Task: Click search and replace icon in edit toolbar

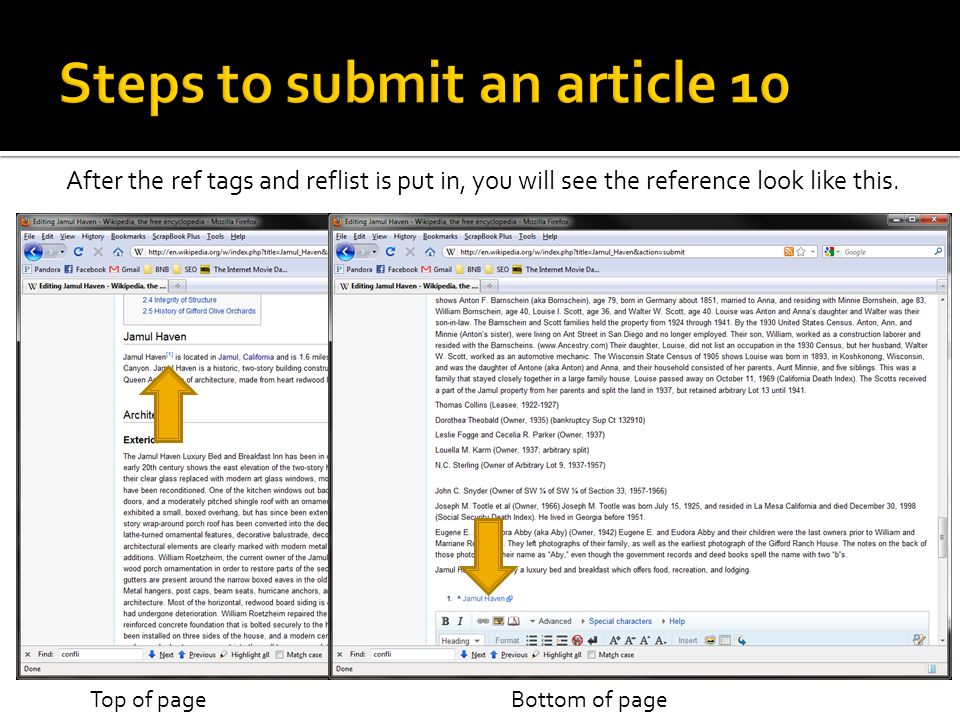Action: 918,640
